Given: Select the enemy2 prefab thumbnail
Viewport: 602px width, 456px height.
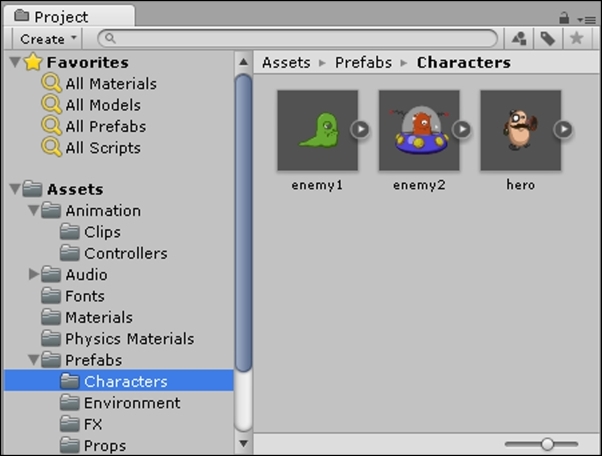Looking at the screenshot, I should 419,131.
